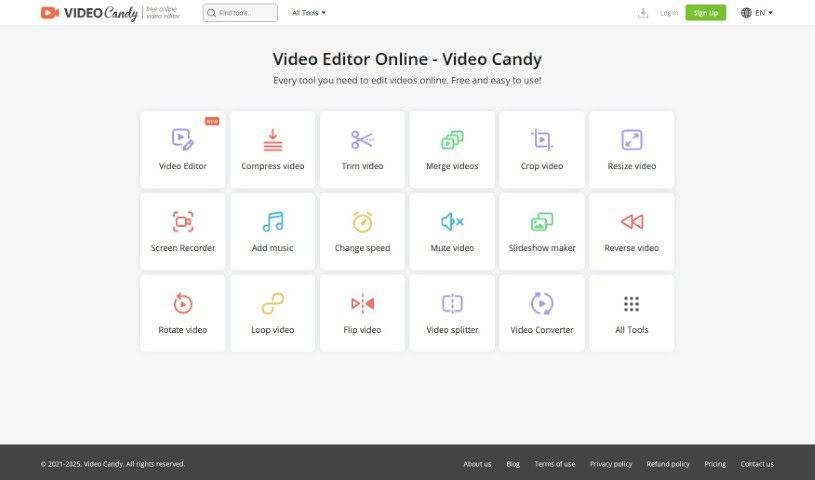Viewport: 815px width, 480px height.
Task: Click the globe language icon
Action: tap(746, 13)
